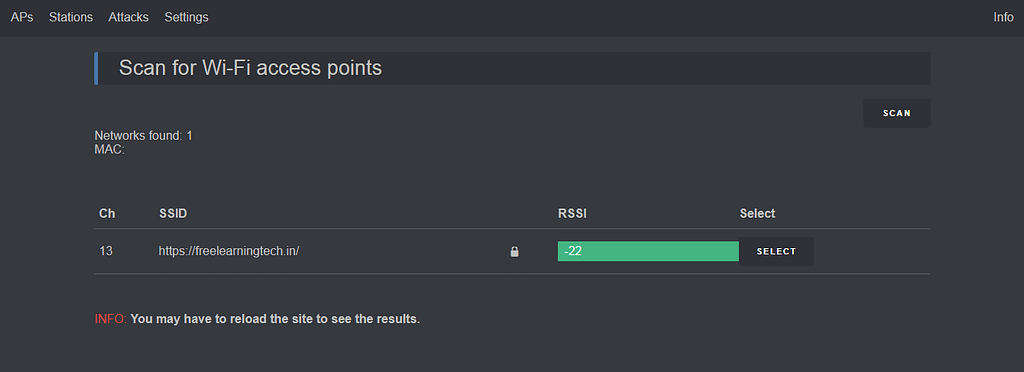This screenshot has height=372, width=1024.
Task: Click the Ch column header
Action: click(107, 213)
